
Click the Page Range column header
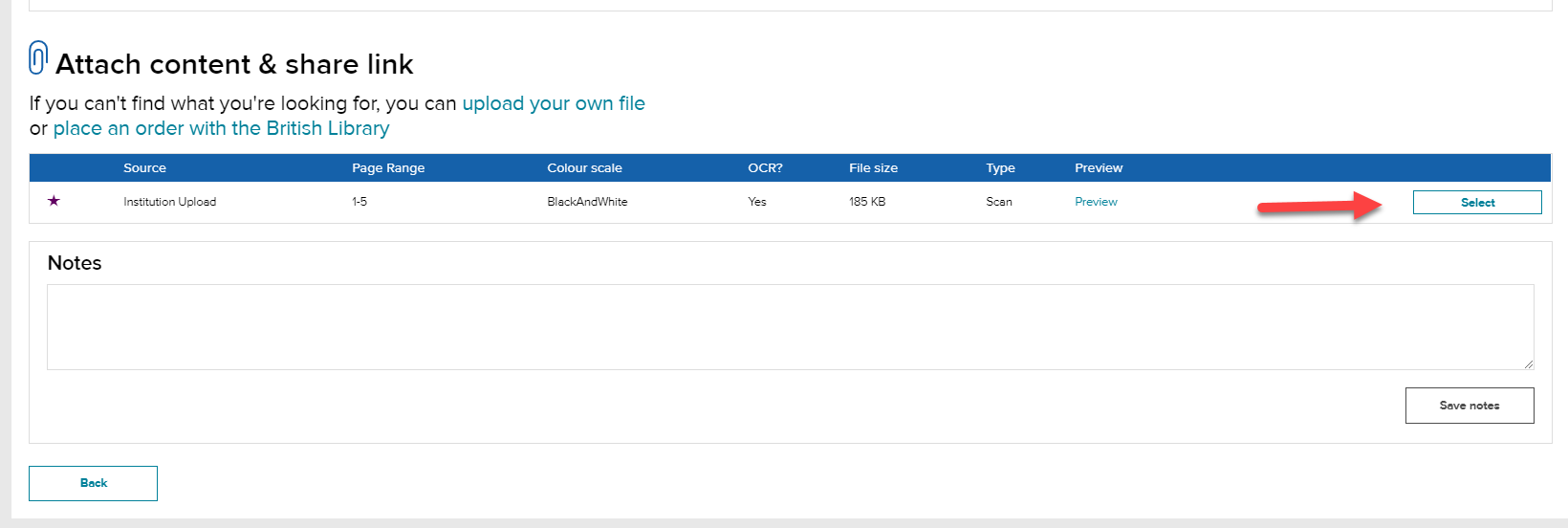[388, 168]
